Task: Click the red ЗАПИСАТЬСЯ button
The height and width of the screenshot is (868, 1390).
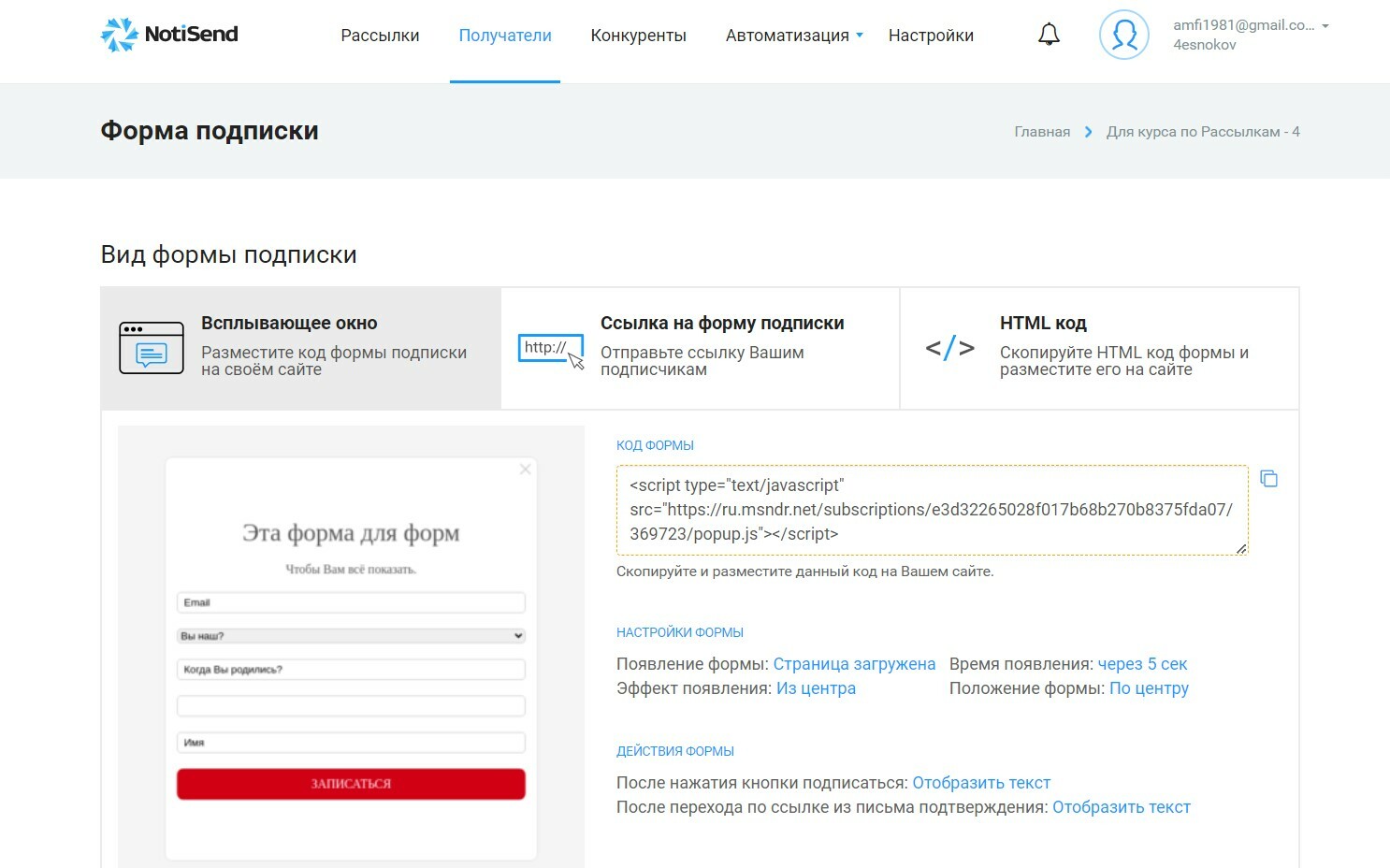Action: [351, 784]
